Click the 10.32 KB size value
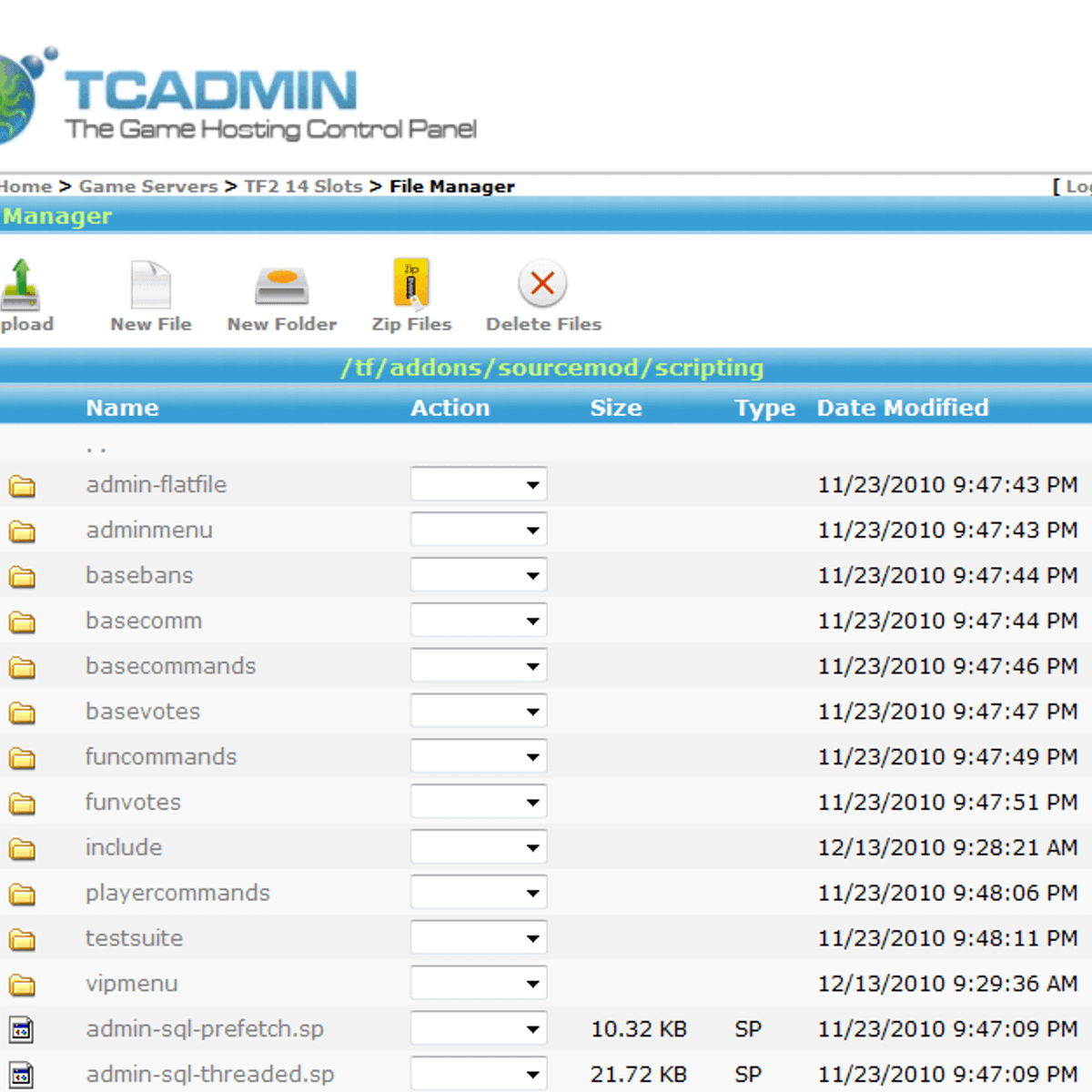The height and width of the screenshot is (1092, 1092). (639, 1029)
